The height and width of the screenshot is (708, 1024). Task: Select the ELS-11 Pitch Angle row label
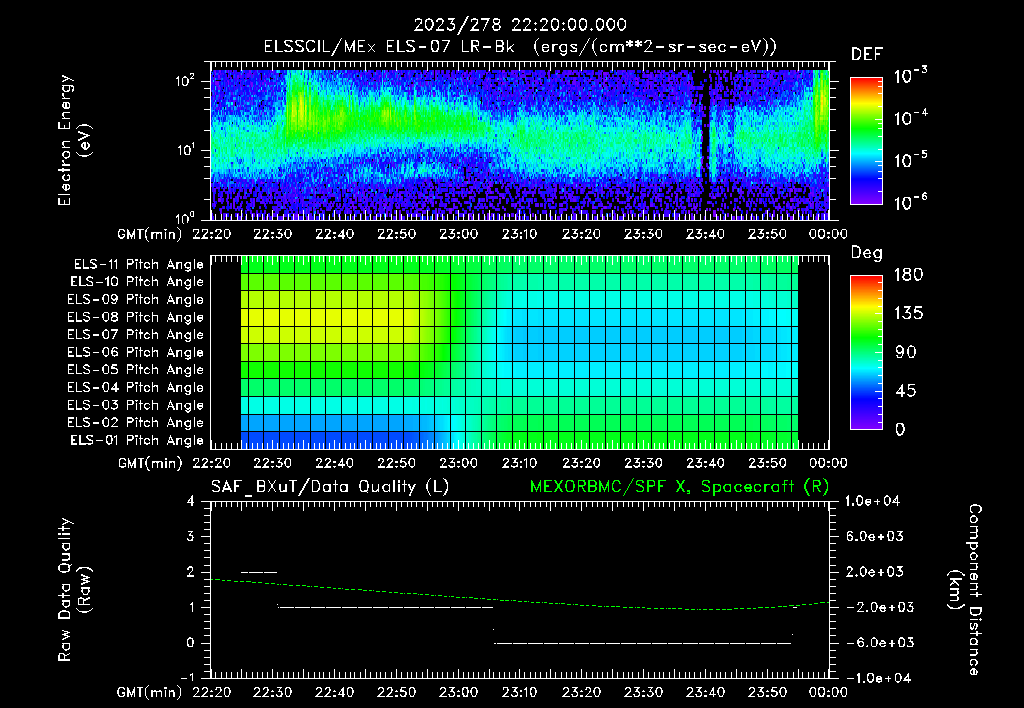coord(138,265)
